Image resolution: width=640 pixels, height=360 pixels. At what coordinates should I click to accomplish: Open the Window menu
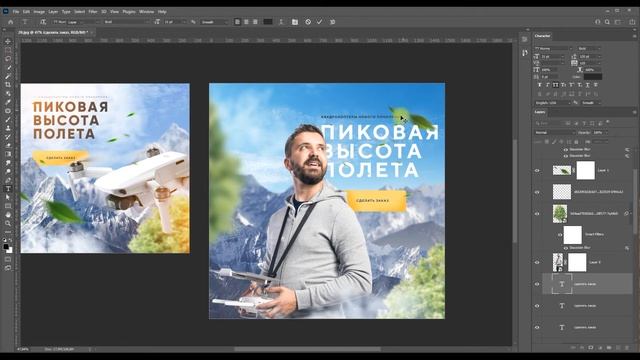click(x=147, y=12)
